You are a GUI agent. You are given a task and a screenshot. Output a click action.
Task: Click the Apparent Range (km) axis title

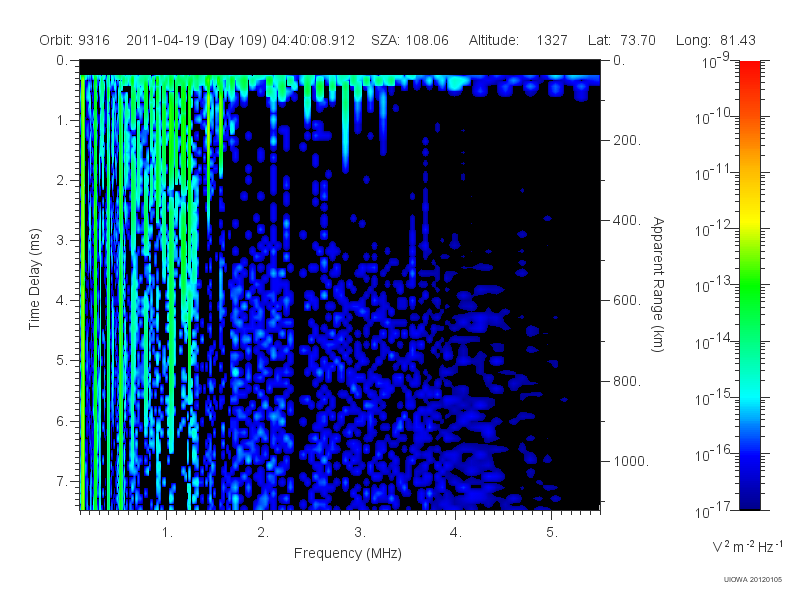(x=658, y=284)
